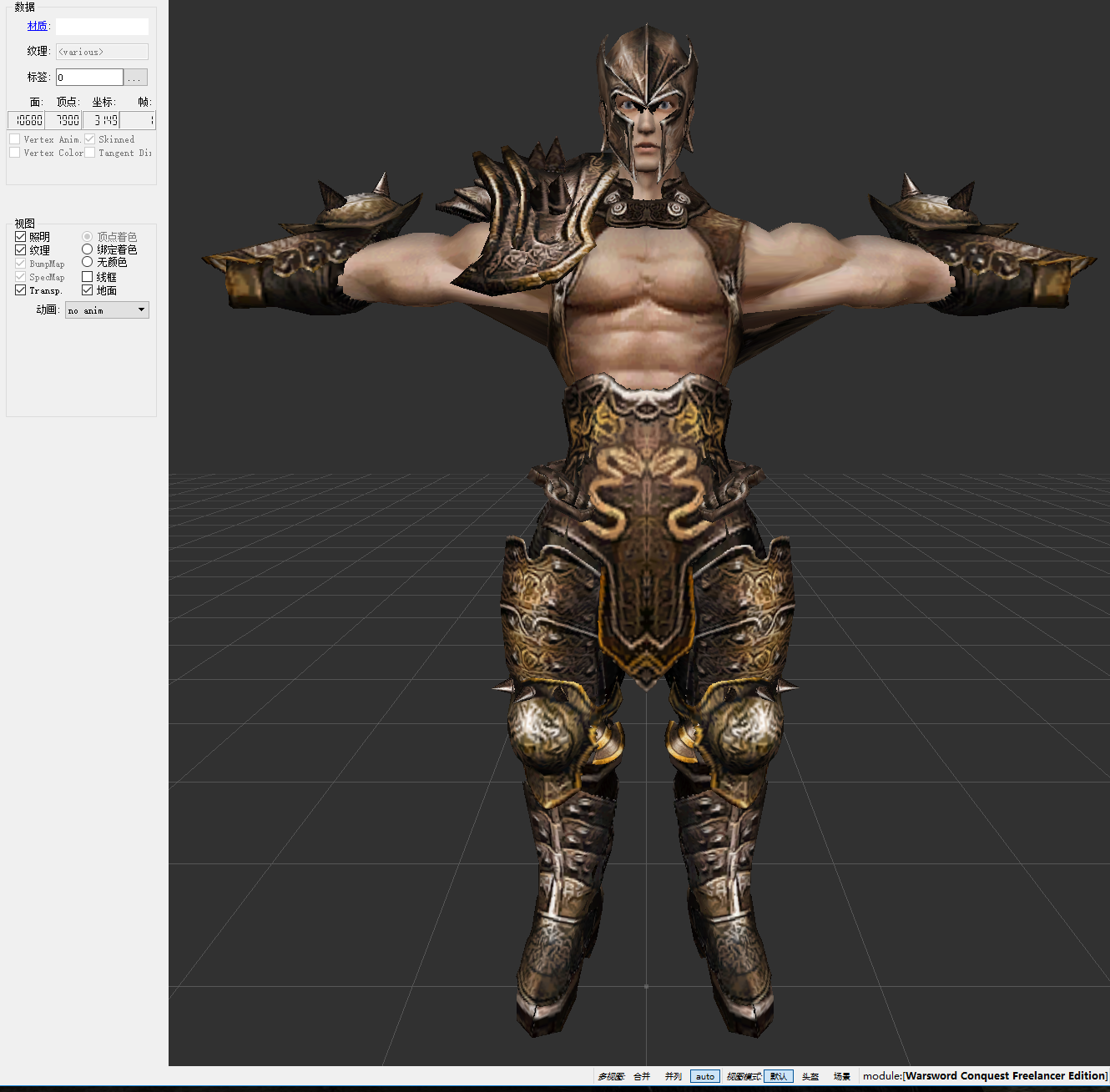Viewport: 1110px width, 1092px height.
Task: Switch multi-view to 并列 side-by-side mode
Action: 674,1076
